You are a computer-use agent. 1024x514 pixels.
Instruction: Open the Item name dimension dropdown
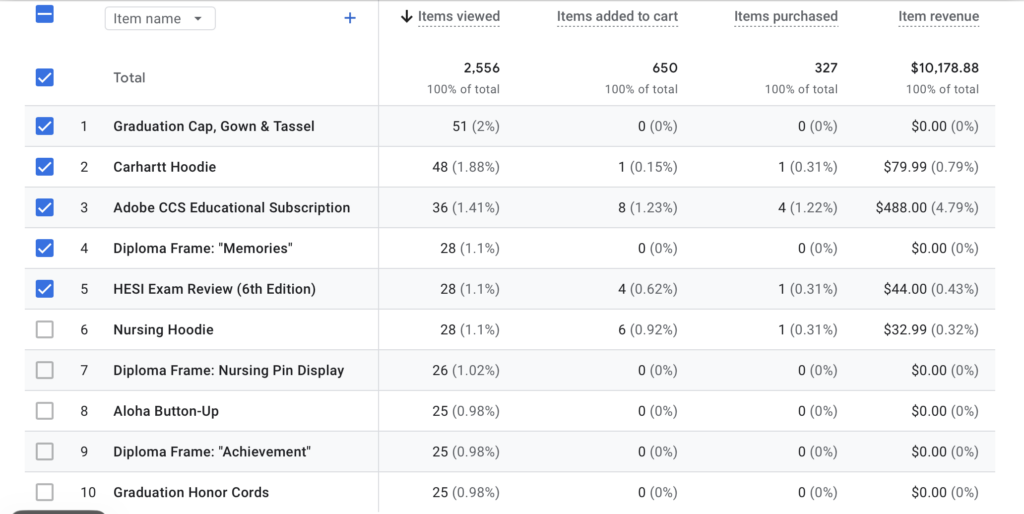pos(159,19)
